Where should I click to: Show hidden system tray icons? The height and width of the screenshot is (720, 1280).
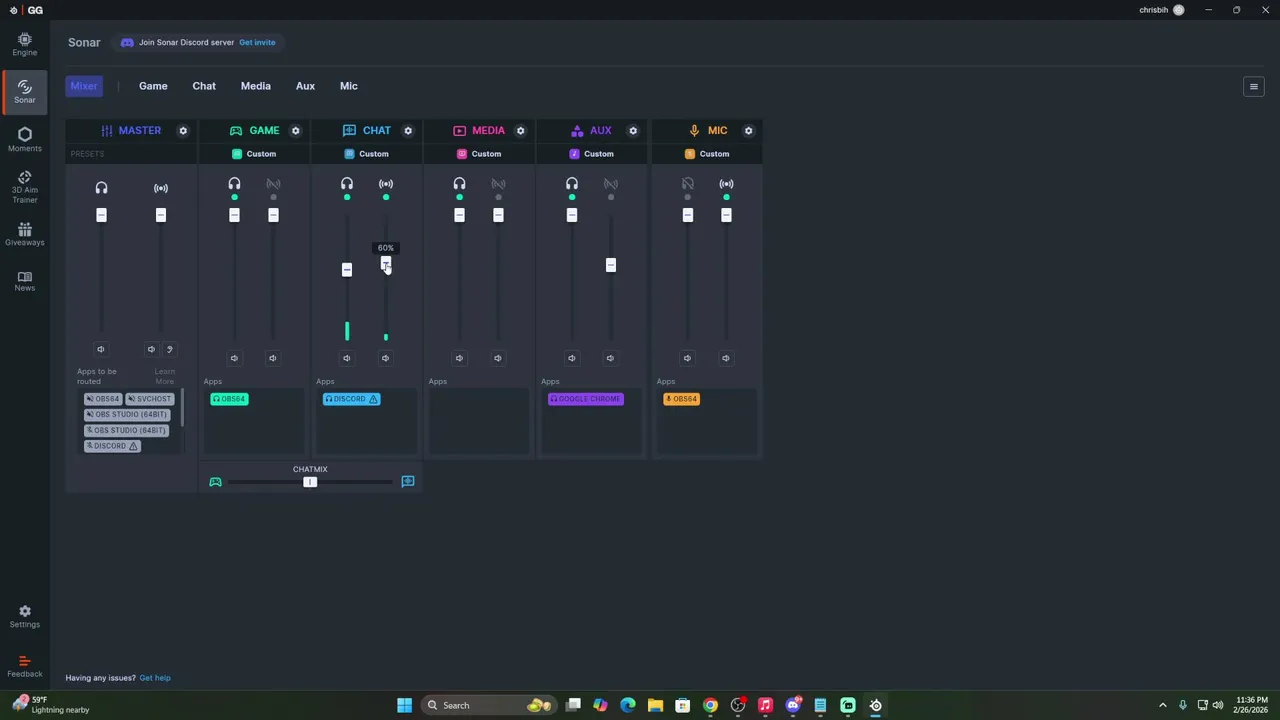pos(1162,705)
